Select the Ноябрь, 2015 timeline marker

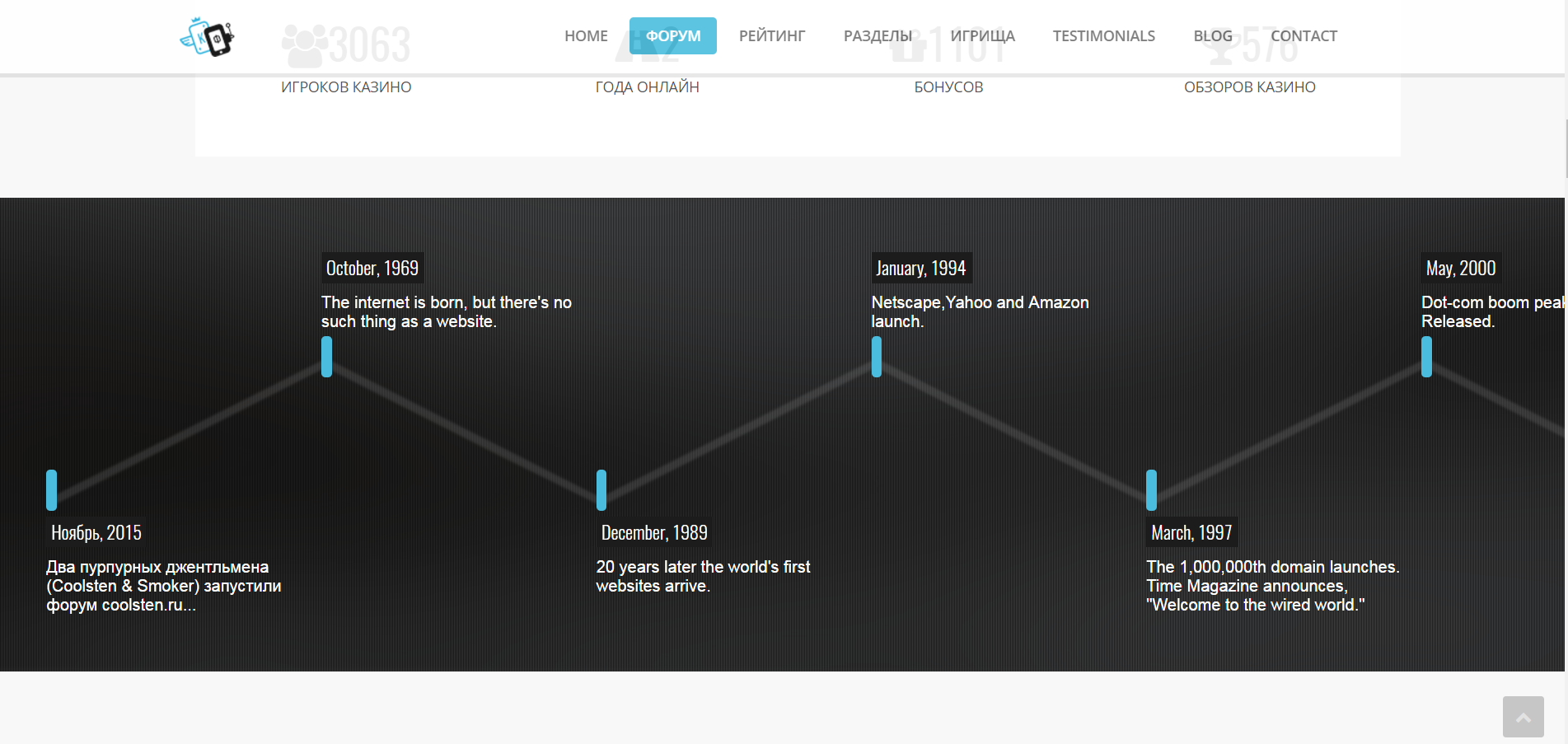(x=52, y=490)
